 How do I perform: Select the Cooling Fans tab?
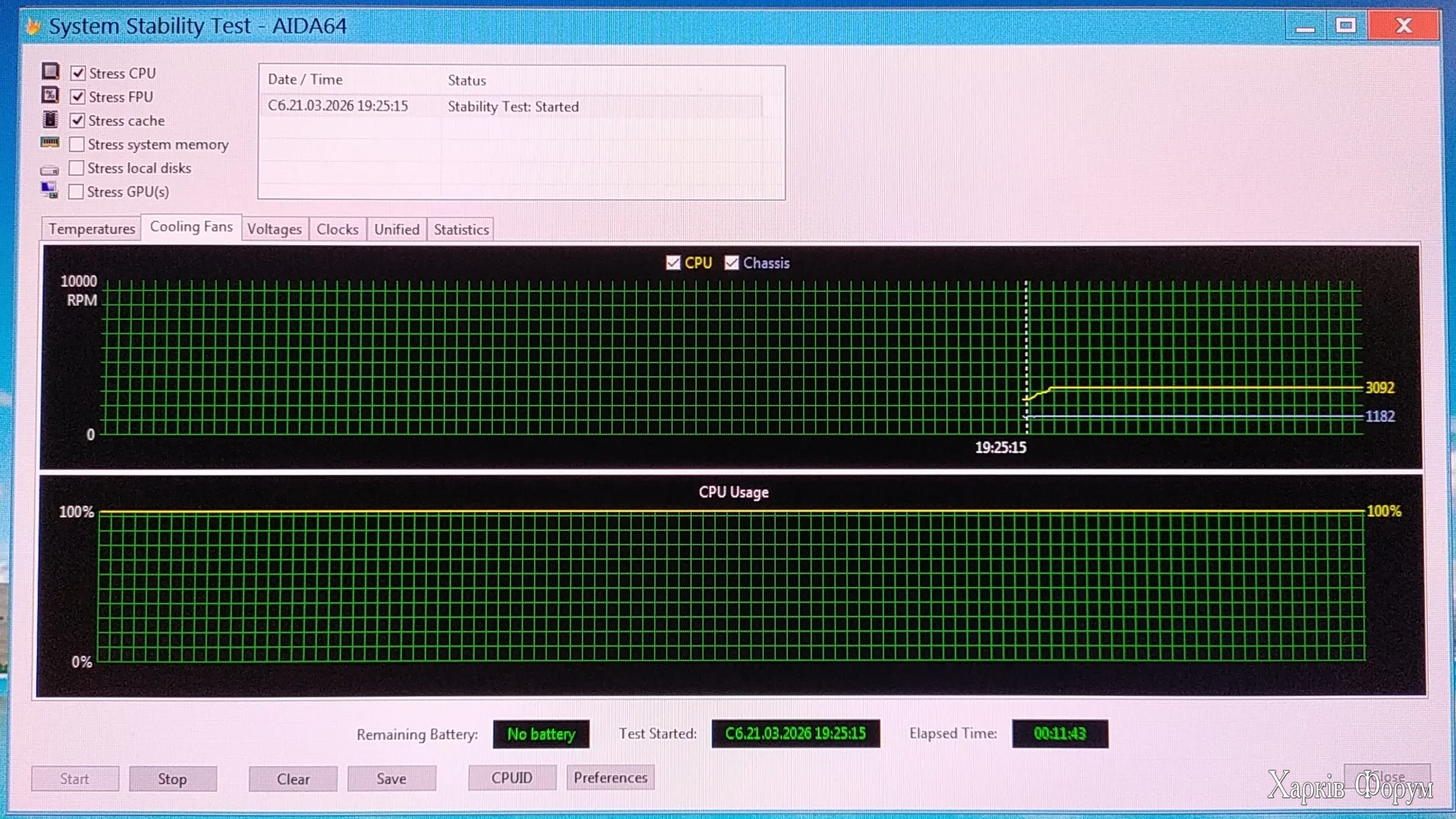click(x=191, y=227)
